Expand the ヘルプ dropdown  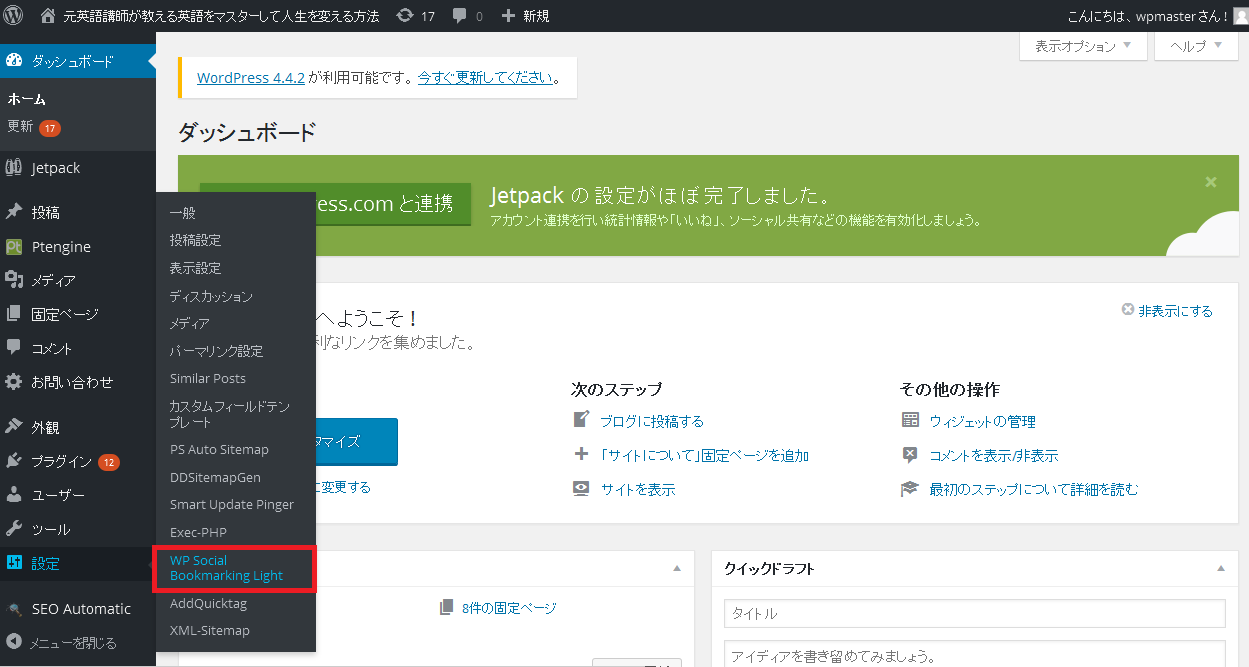click(1196, 46)
